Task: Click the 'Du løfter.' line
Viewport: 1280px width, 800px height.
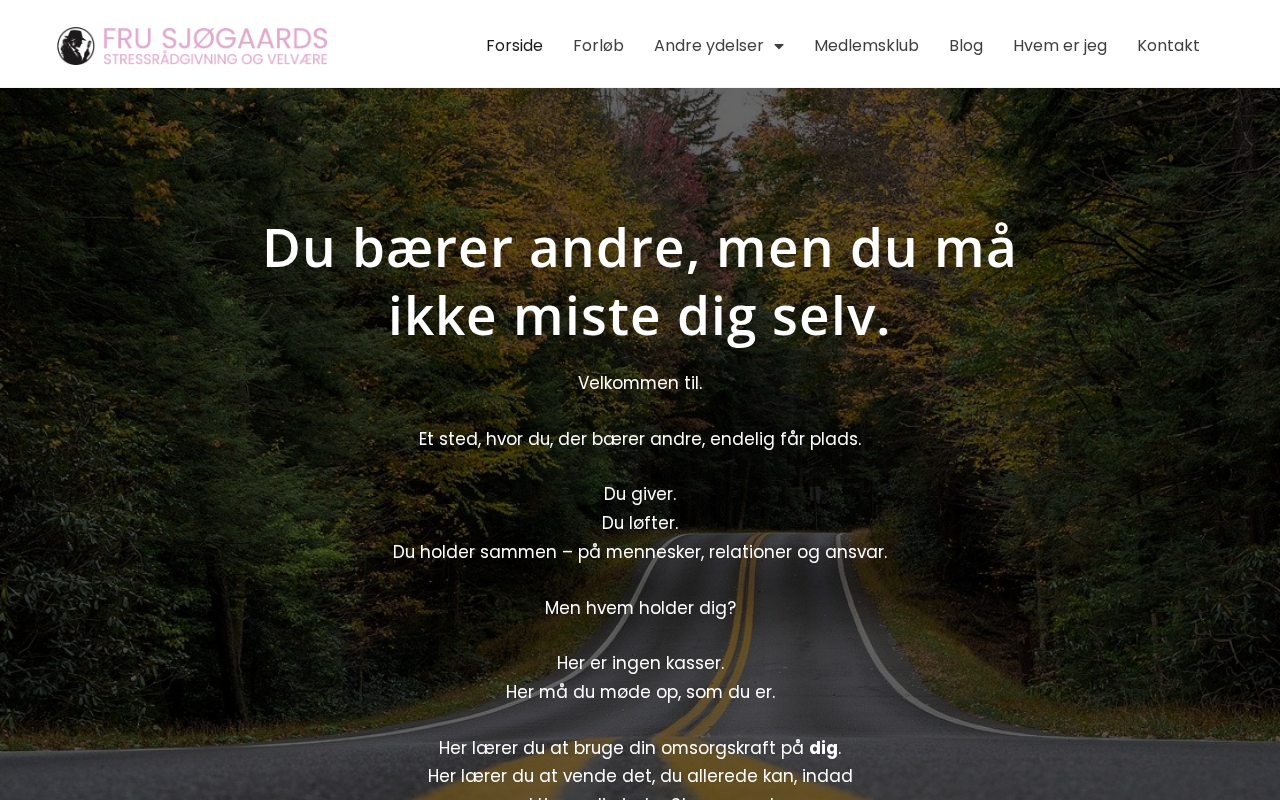Action: click(x=640, y=523)
